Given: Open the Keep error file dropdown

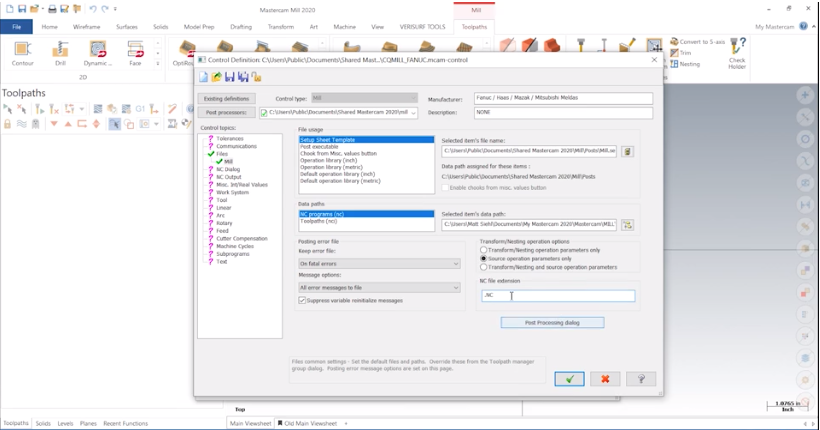Looking at the screenshot, I should pyautogui.click(x=379, y=264).
